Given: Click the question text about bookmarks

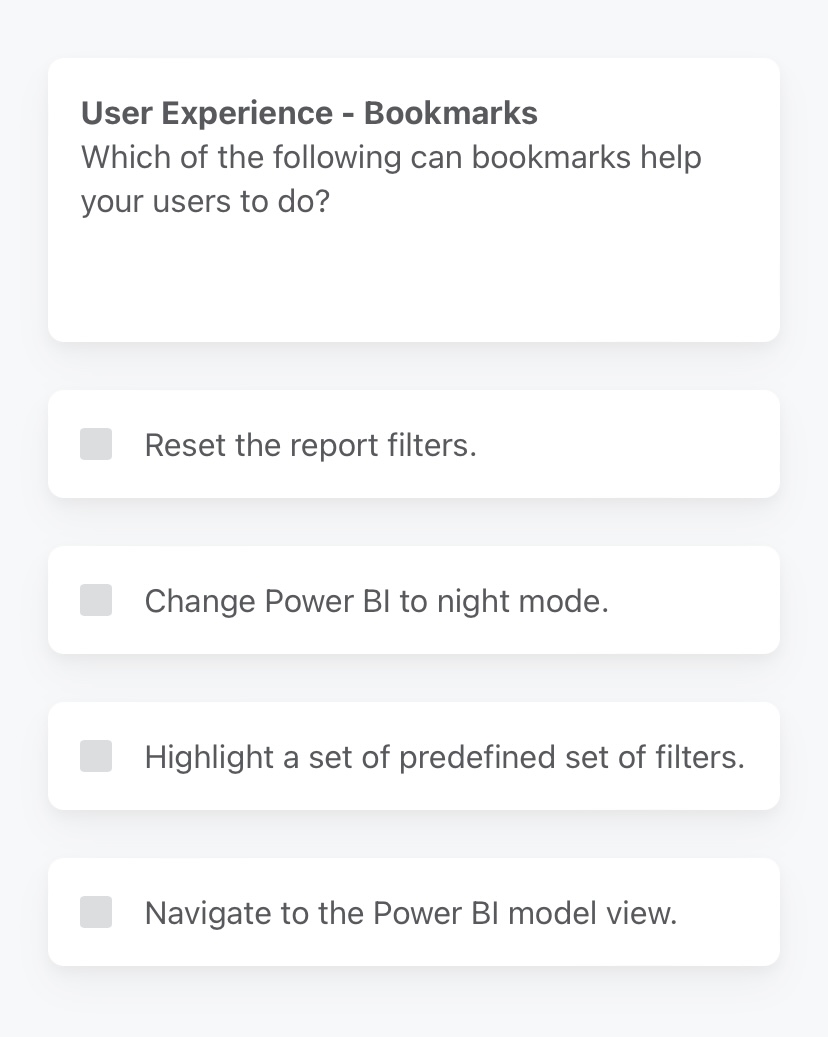Looking at the screenshot, I should (390, 178).
